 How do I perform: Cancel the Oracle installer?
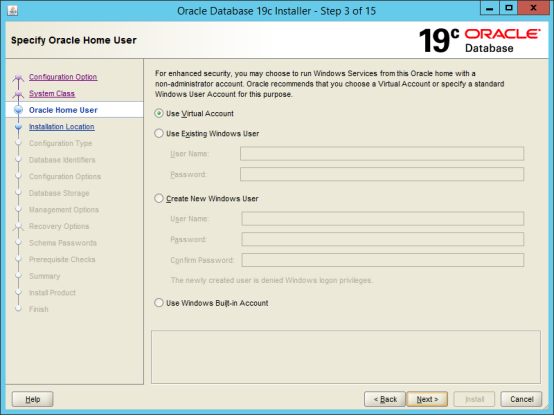point(521,399)
